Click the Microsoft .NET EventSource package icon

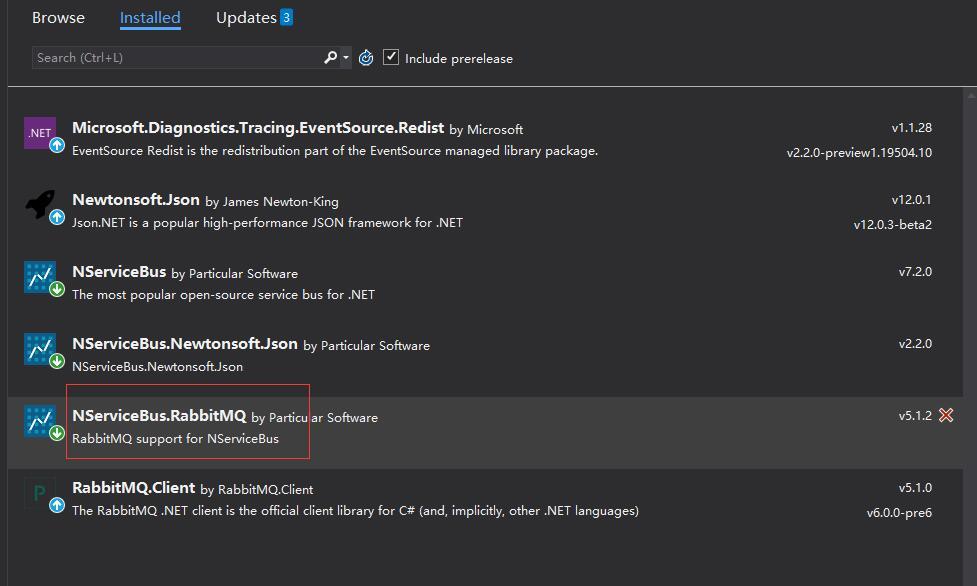(x=40, y=133)
